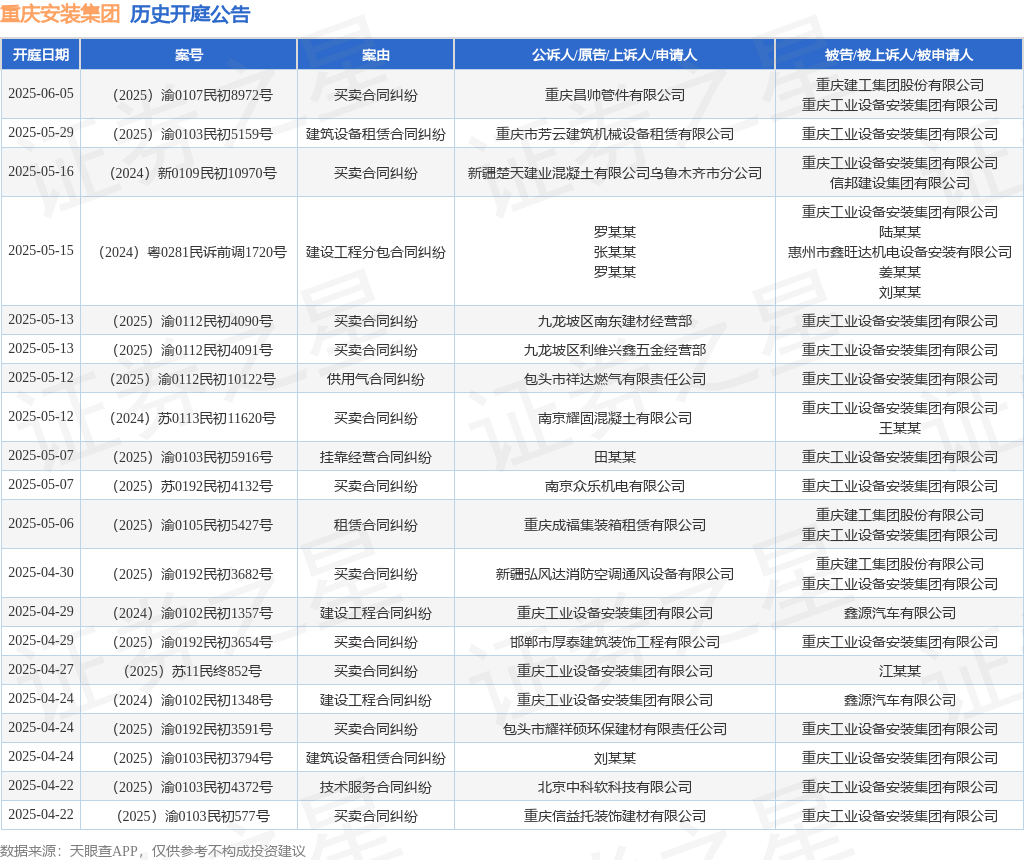Select defendant 姜某某
Viewport: 1024px width, 860px height.
click(899, 272)
